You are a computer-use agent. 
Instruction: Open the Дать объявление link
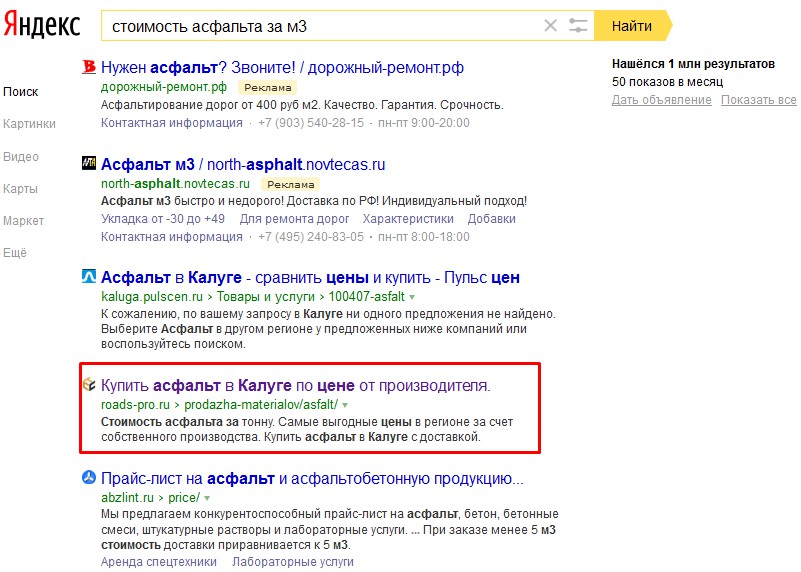click(x=661, y=100)
